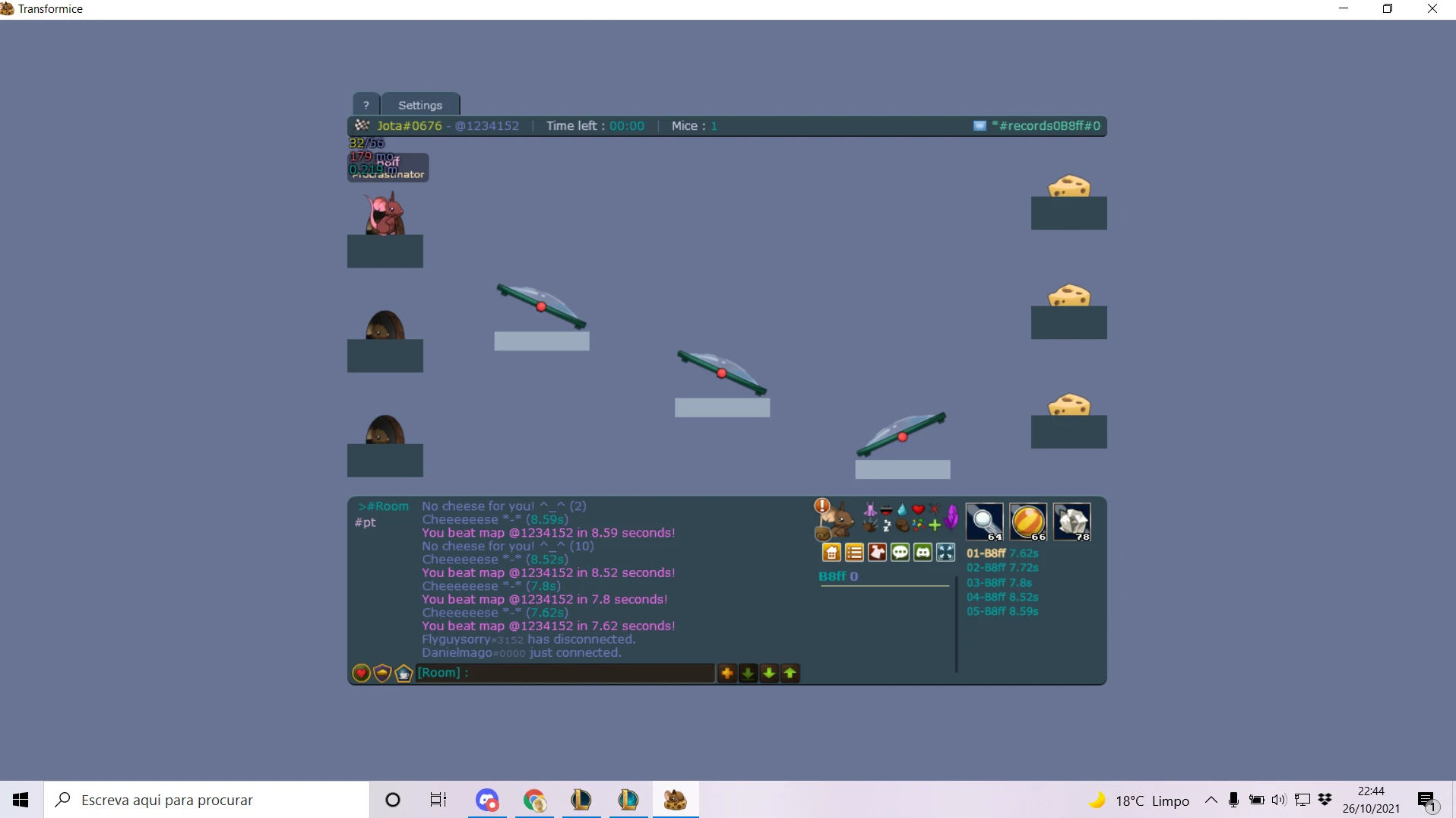Image resolution: width=1456 pixels, height=818 pixels.
Task: Select the pink dance dress emote
Action: click(x=870, y=510)
